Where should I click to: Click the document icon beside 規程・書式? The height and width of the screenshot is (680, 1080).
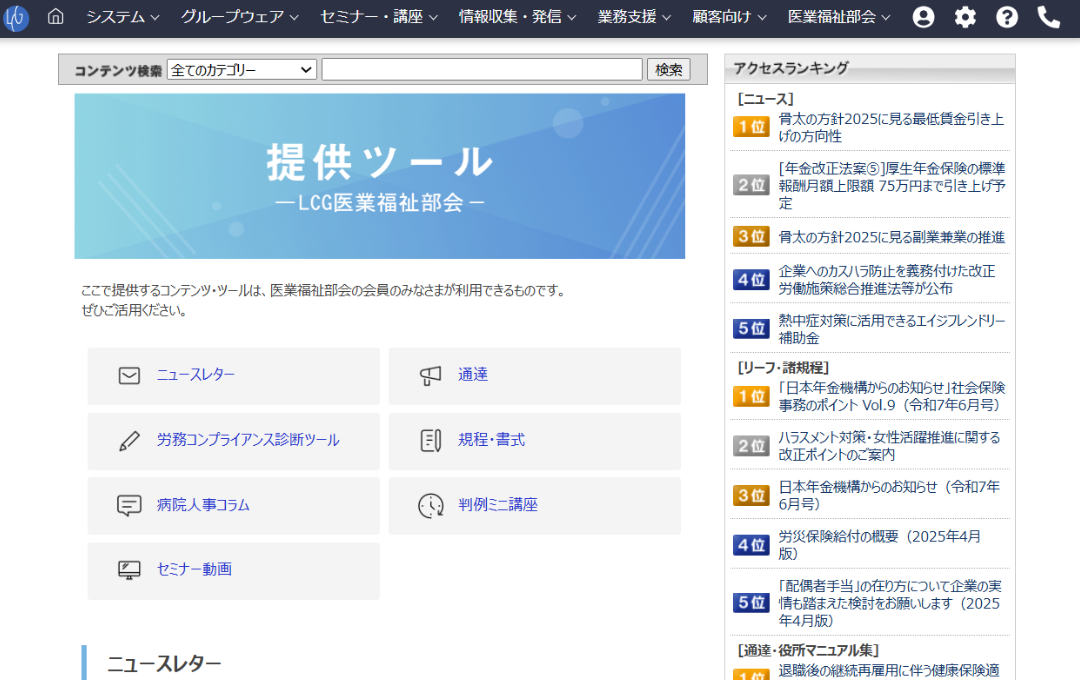430,441
